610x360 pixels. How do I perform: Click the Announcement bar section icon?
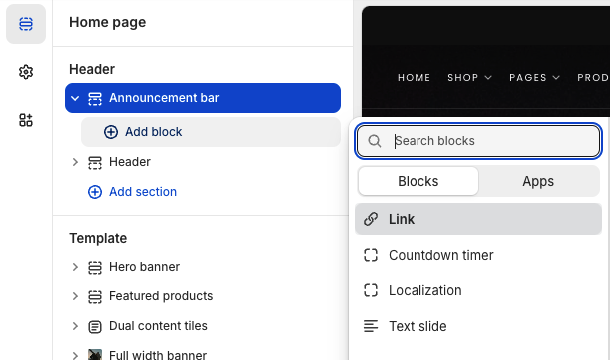(95, 98)
